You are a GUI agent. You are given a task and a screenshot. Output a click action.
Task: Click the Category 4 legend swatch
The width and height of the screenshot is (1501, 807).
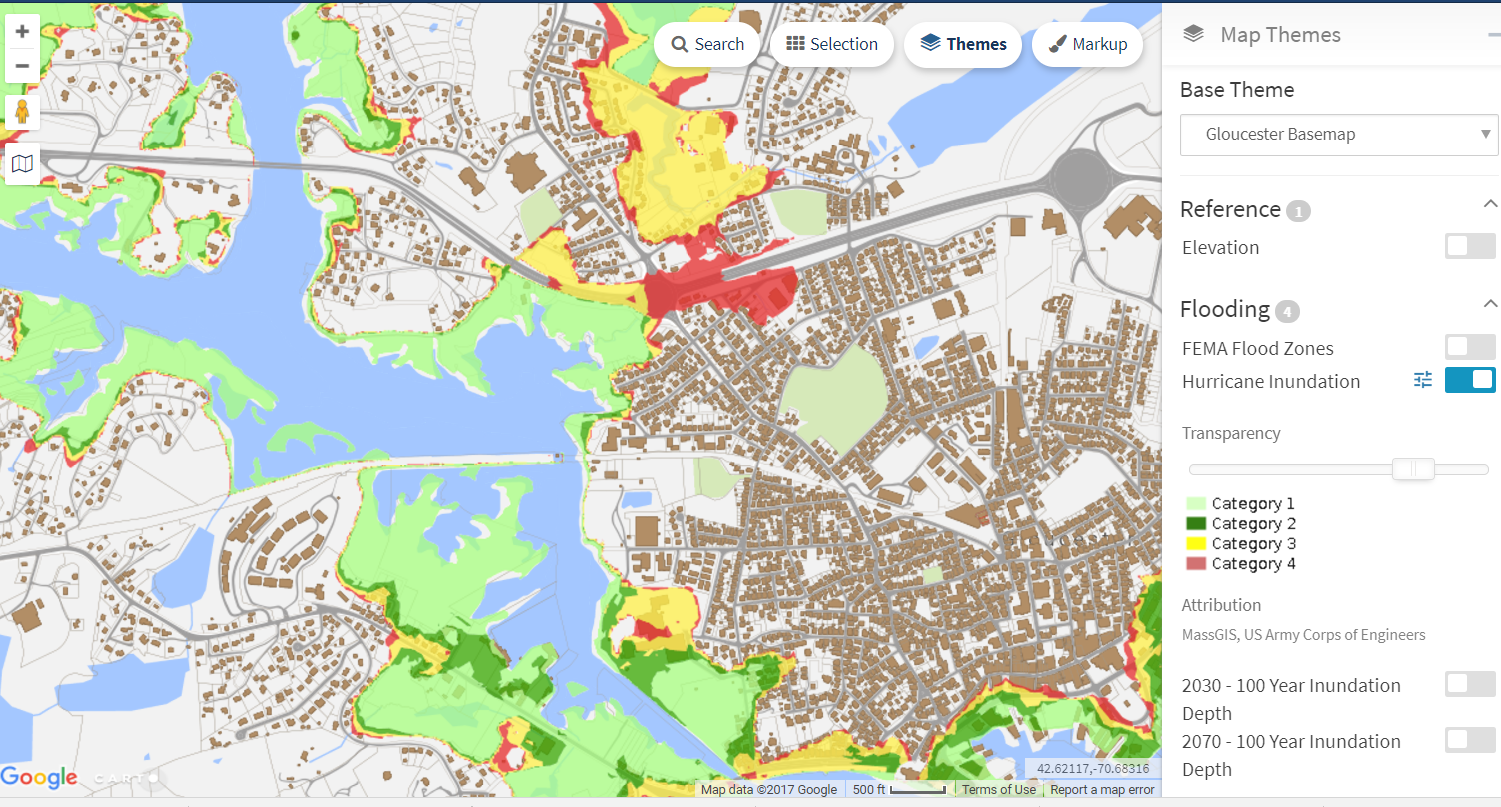point(1196,564)
